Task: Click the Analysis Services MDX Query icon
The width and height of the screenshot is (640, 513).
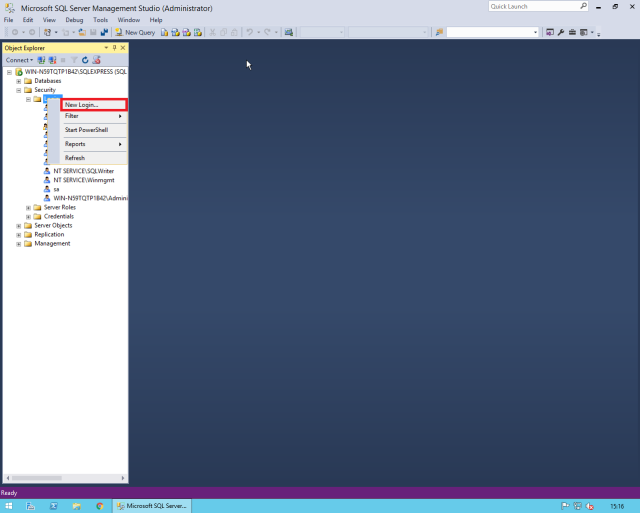Action: pos(176,32)
